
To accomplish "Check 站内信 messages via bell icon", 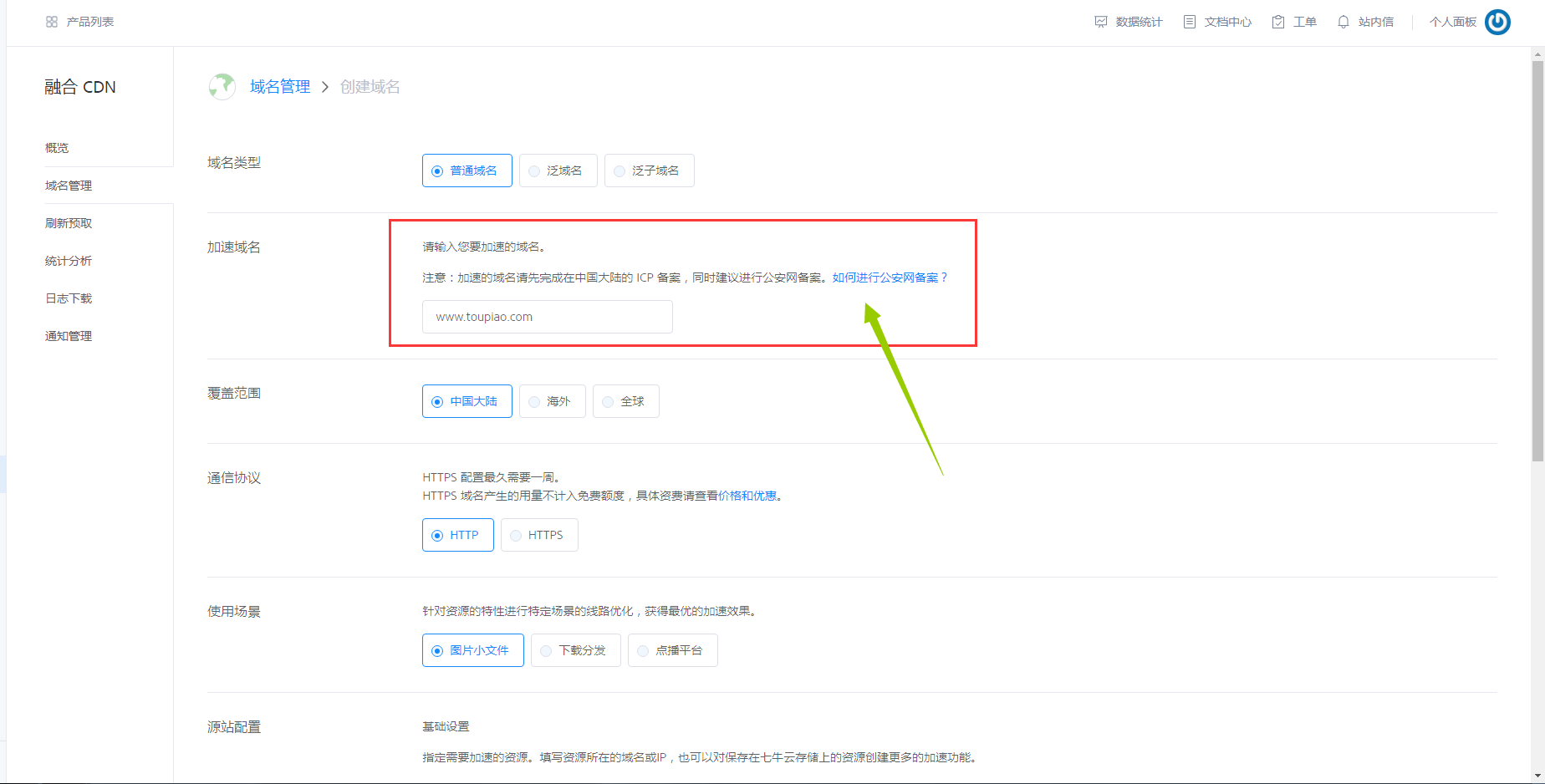I will (x=1343, y=22).
